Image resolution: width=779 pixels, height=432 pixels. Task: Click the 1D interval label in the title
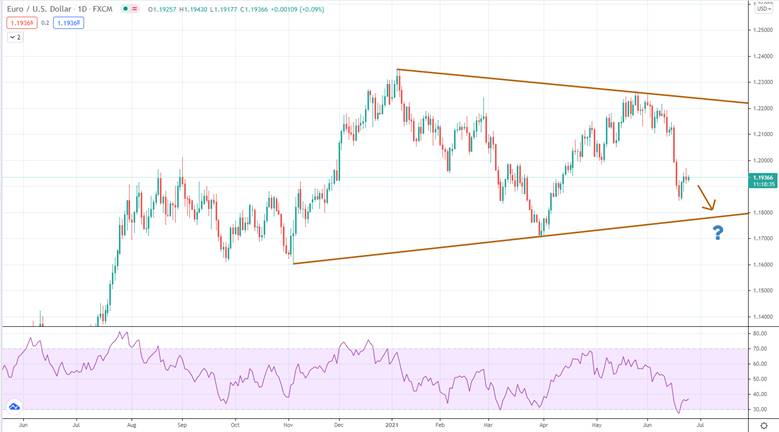click(x=82, y=9)
